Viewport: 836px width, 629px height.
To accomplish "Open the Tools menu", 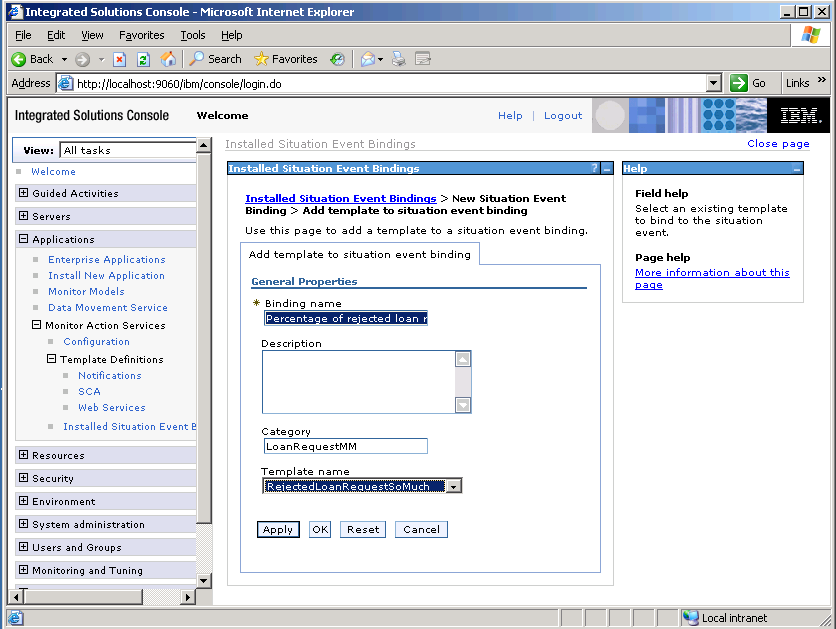I will 192,35.
